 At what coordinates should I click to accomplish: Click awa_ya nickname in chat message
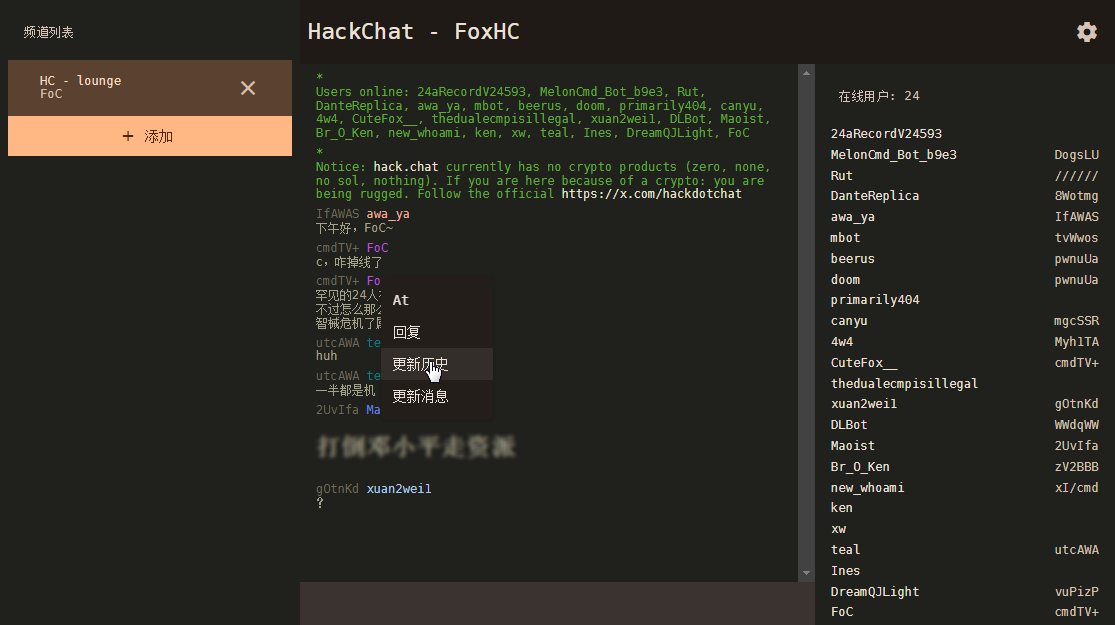click(x=388, y=214)
